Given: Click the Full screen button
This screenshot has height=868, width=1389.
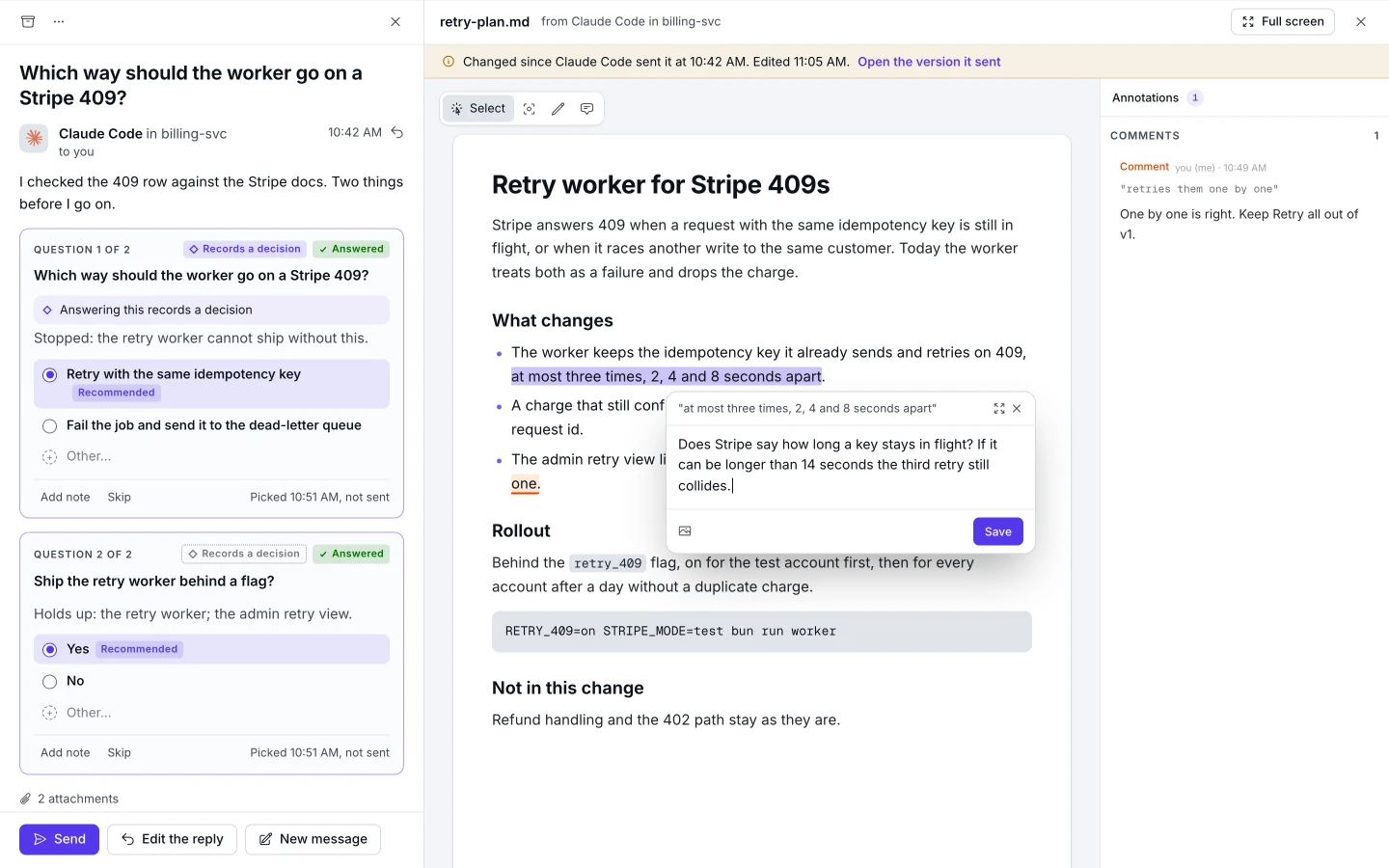Looking at the screenshot, I should [1283, 21].
